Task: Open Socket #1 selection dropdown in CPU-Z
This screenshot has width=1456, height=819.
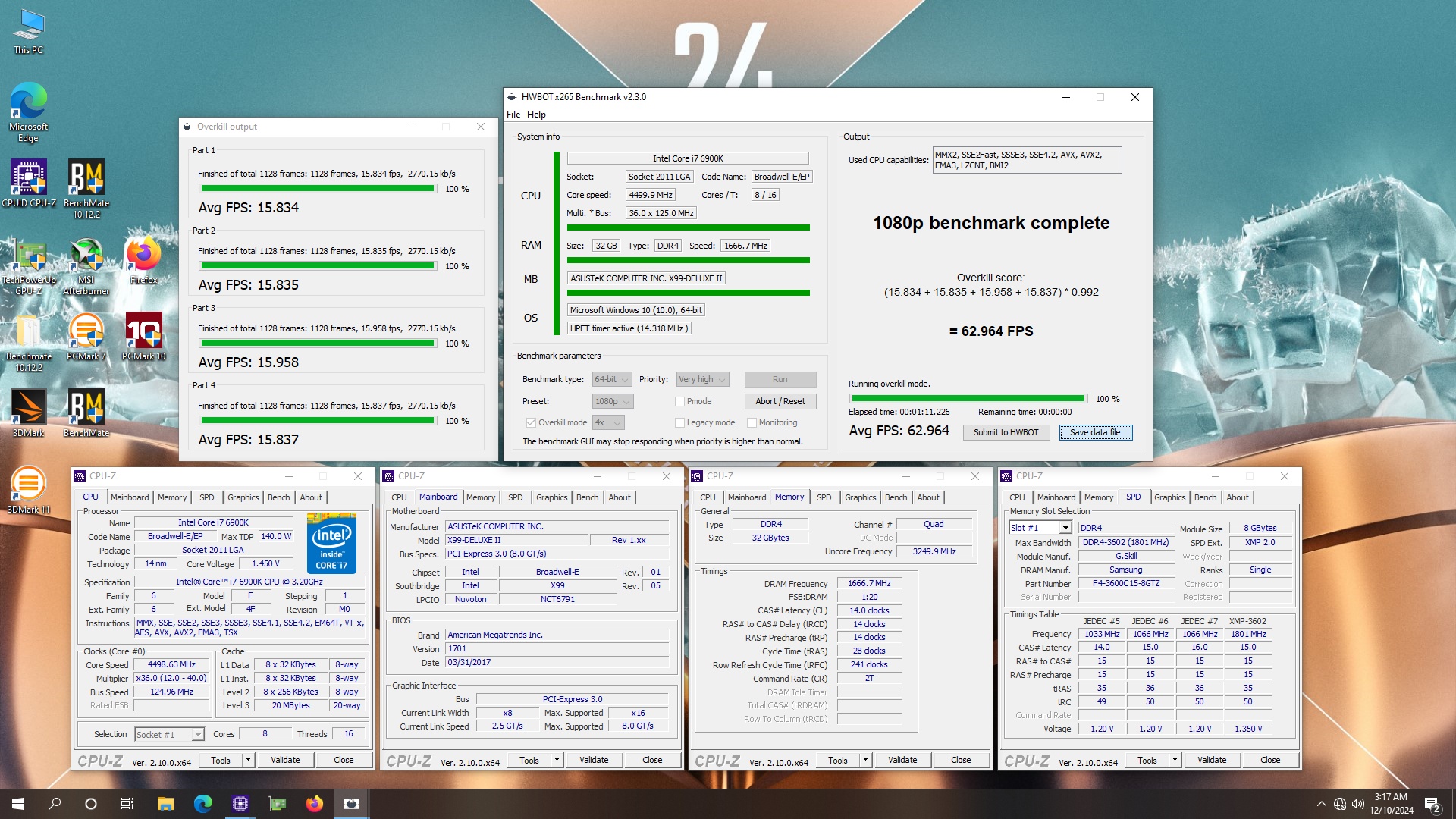Action: (170, 734)
